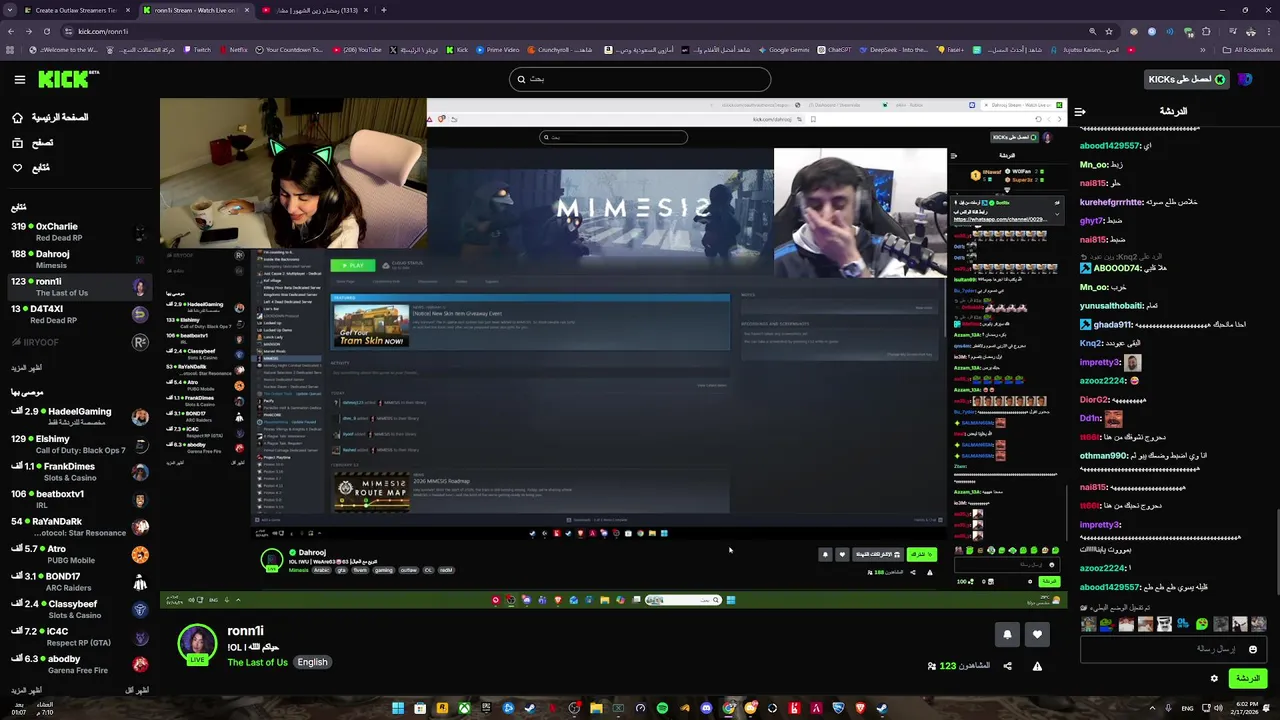Show fewer recommended channels
Screen dimensions: 1280x720
[x=136, y=690]
